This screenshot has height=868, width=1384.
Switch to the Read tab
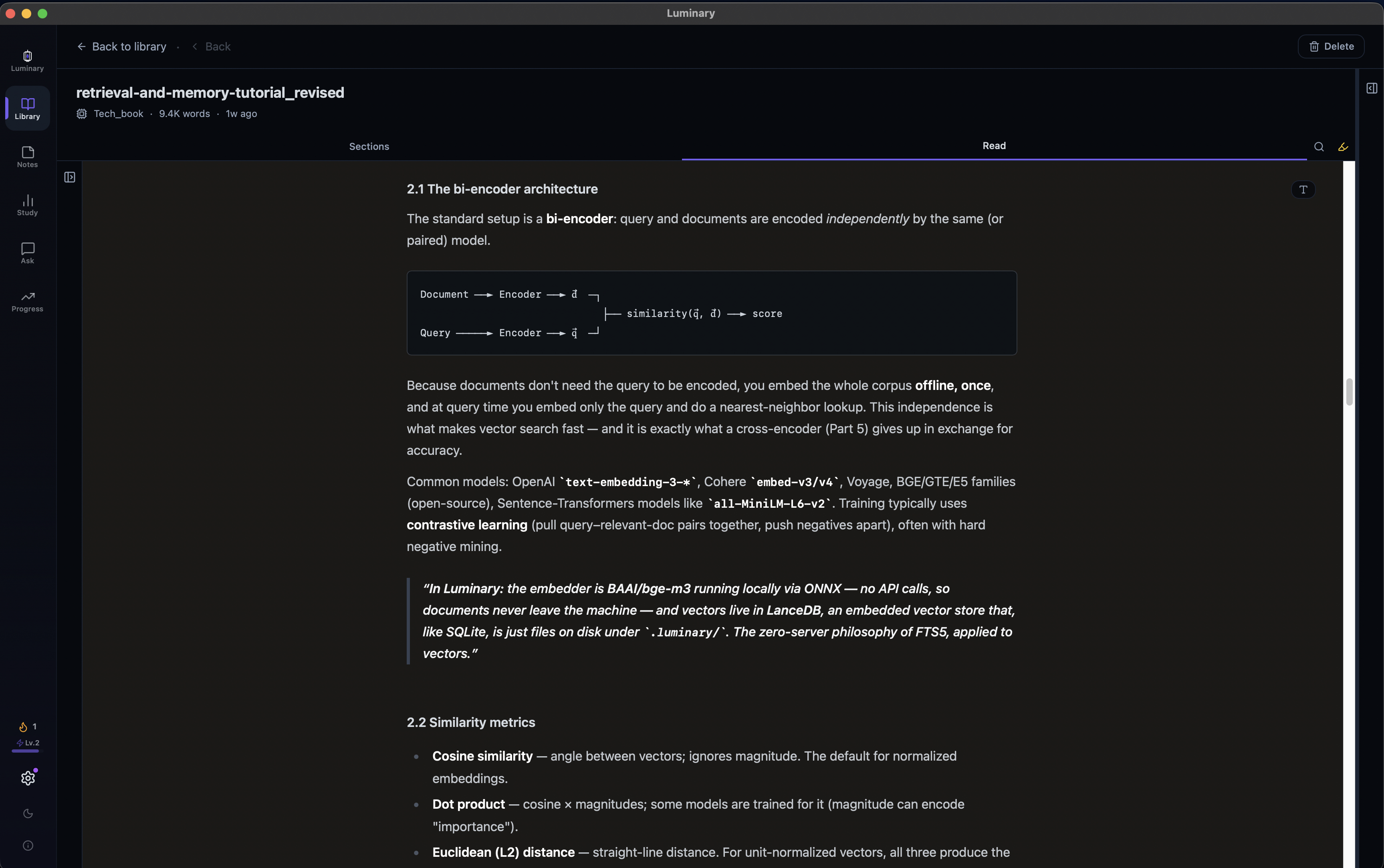[x=994, y=146]
